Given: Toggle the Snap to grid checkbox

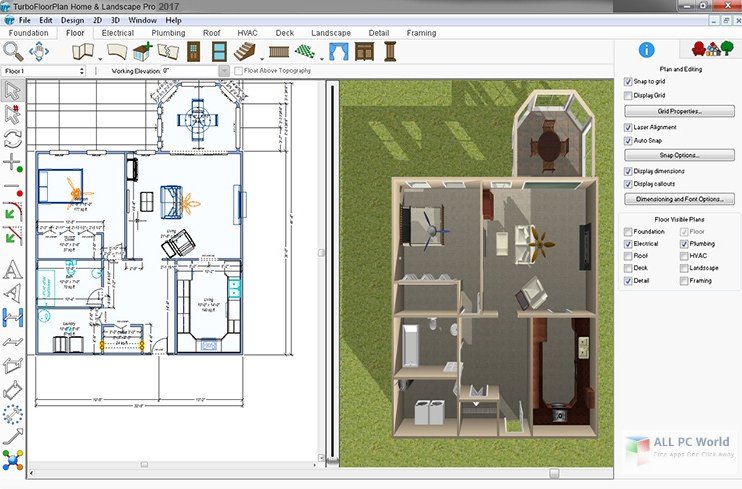Looking at the screenshot, I should pos(628,82).
